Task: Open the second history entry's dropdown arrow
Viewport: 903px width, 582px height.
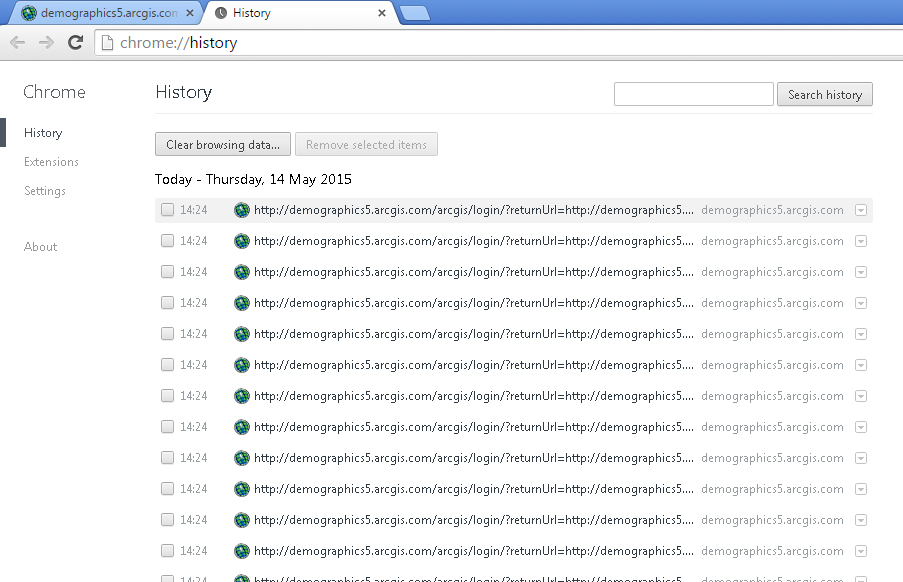Action: (861, 241)
